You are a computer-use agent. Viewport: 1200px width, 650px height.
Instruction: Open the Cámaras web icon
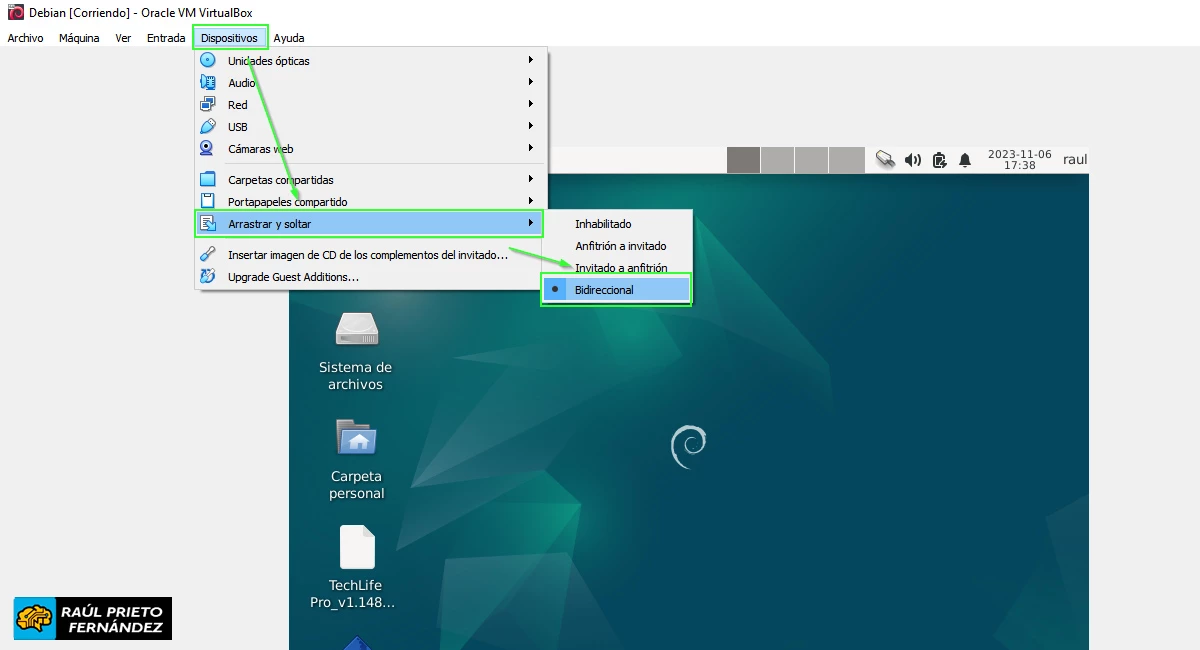click(x=208, y=148)
